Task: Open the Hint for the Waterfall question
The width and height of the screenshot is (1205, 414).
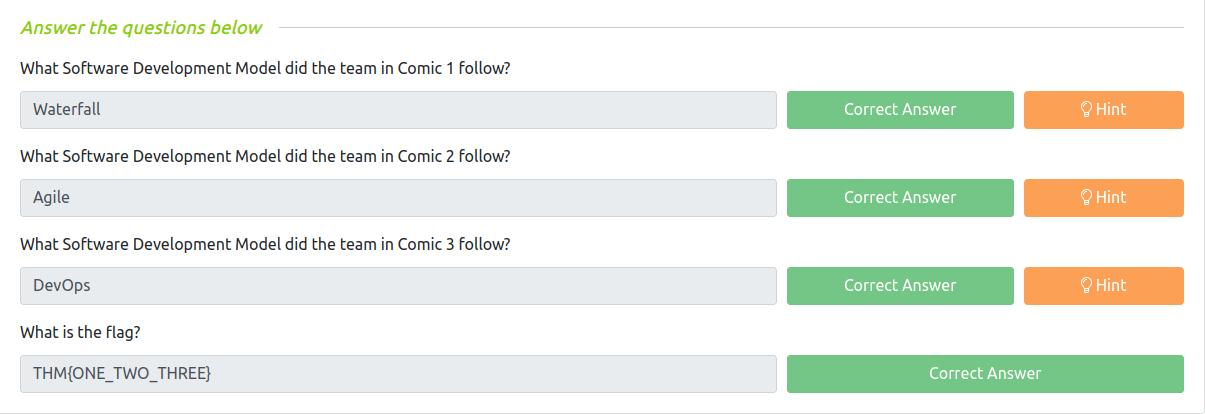Action: click(1103, 110)
